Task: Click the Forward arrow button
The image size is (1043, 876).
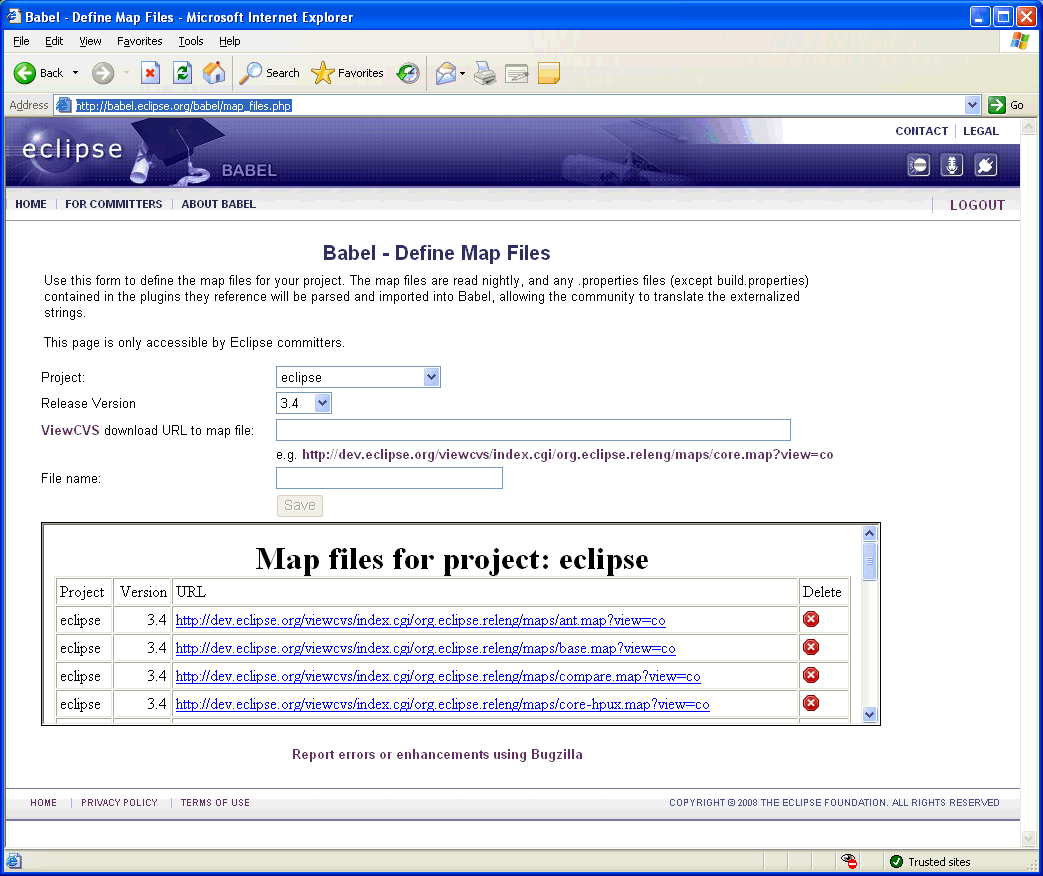Action: click(102, 73)
